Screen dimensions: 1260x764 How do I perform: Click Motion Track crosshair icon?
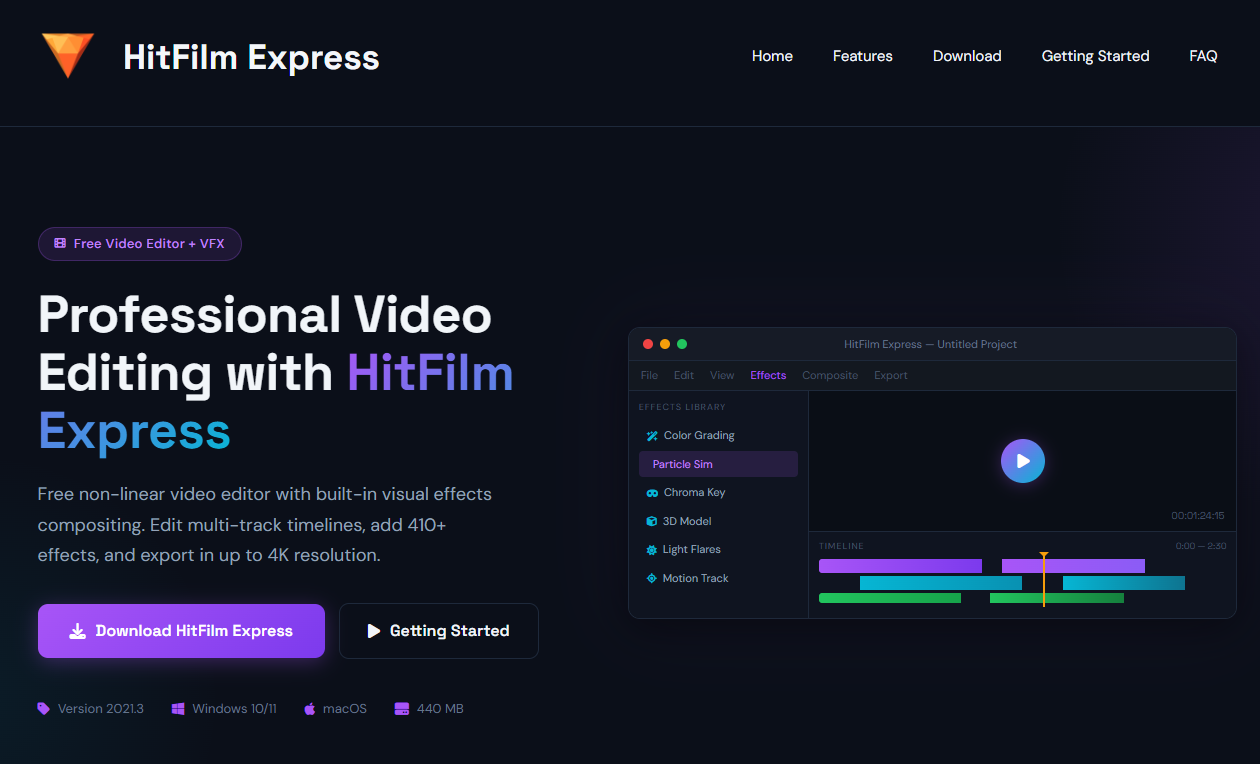click(x=652, y=578)
